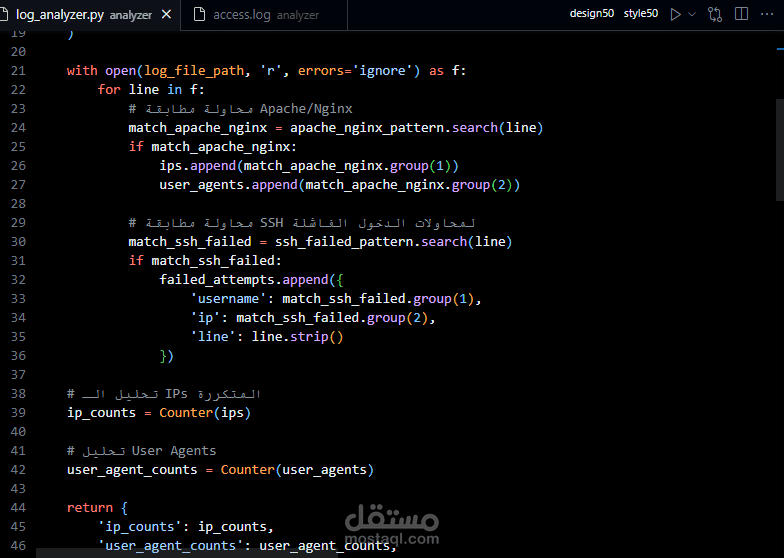Click "errors='ignore'" on line 21
This screenshot has width=784, height=558.
[x=354, y=70]
